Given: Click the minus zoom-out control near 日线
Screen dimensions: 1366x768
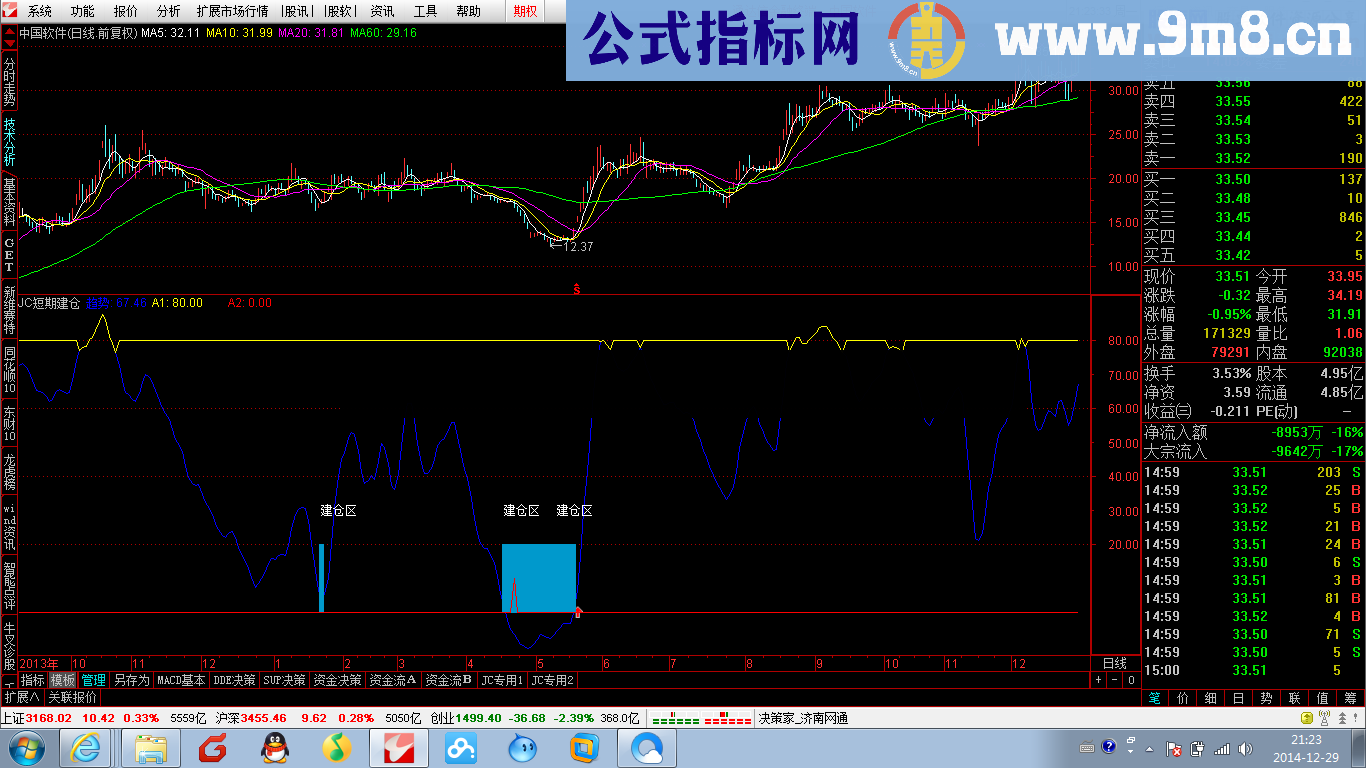Looking at the screenshot, I should tap(1113, 678).
